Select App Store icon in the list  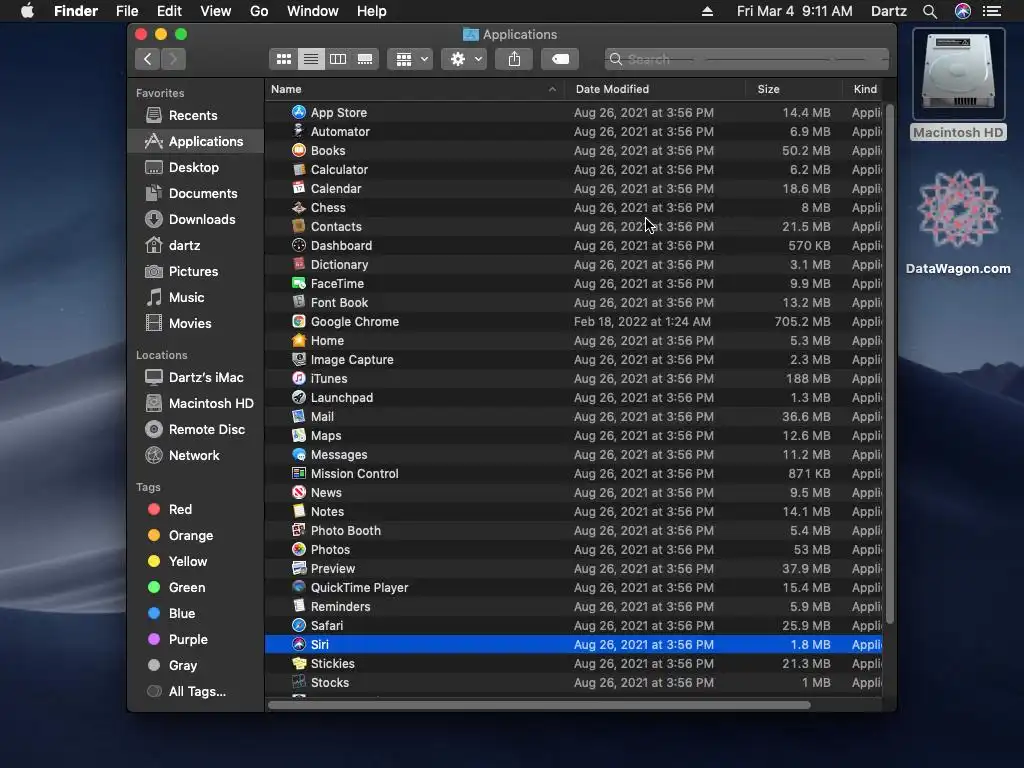(298, 112)
